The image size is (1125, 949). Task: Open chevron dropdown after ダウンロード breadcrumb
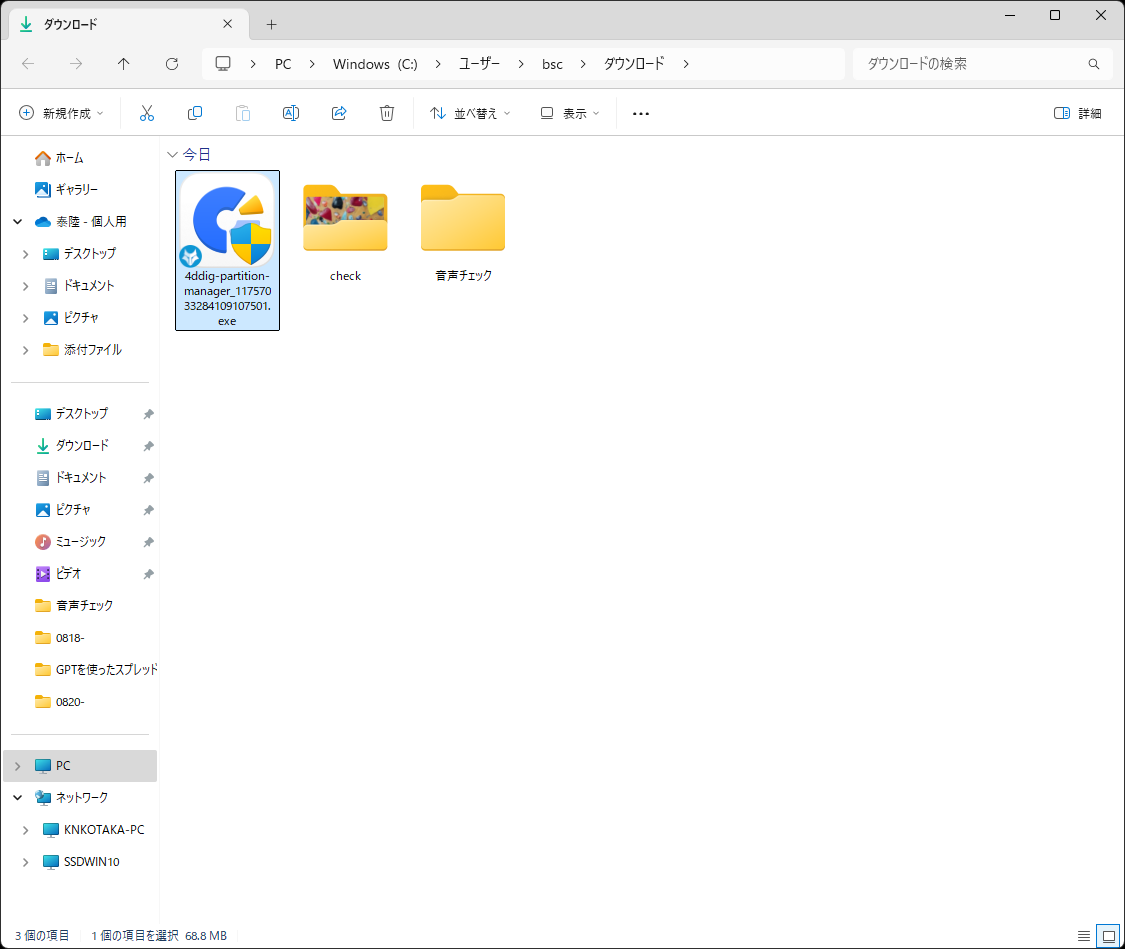686,64
